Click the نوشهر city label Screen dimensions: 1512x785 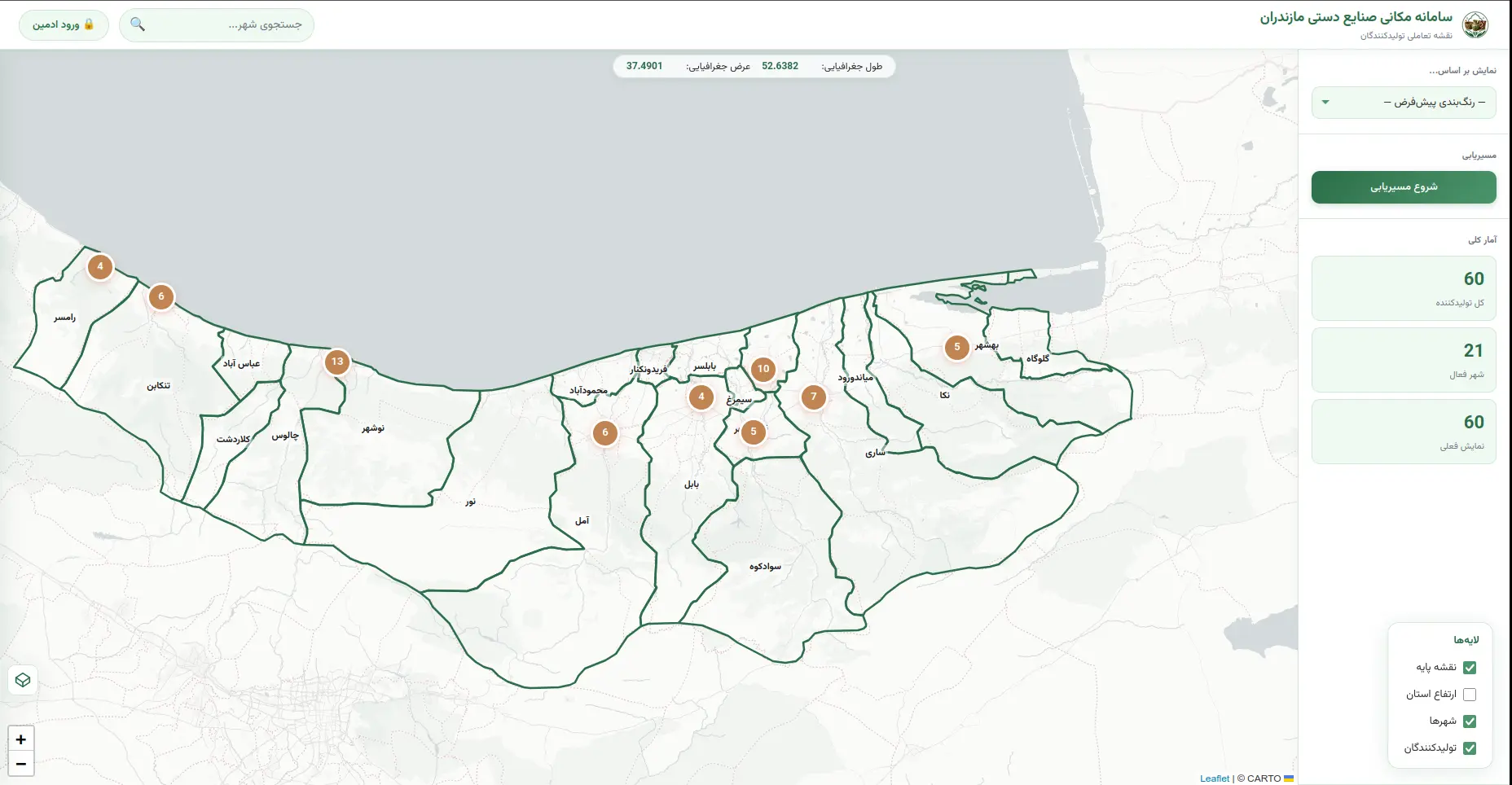373,428
